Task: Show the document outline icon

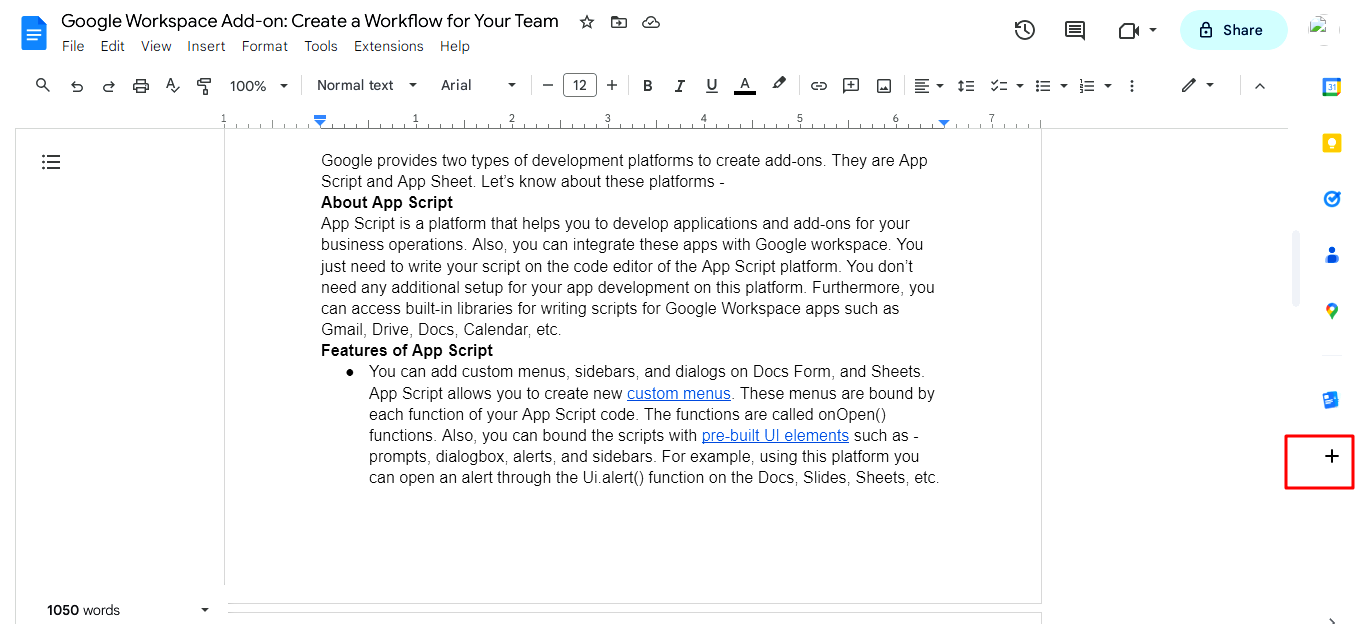Action: [x=51, y=162]
